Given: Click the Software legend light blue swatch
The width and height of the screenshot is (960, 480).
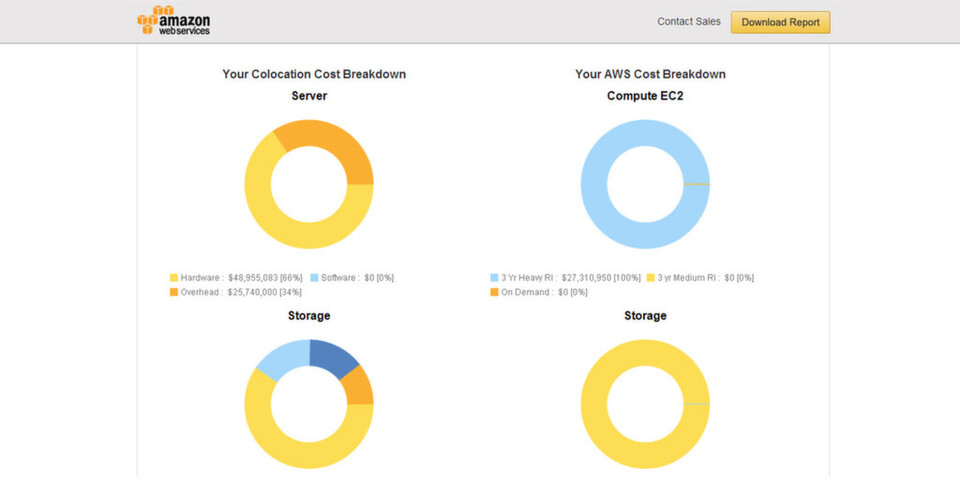Looking at the screenshot, I should click(315, 278).
